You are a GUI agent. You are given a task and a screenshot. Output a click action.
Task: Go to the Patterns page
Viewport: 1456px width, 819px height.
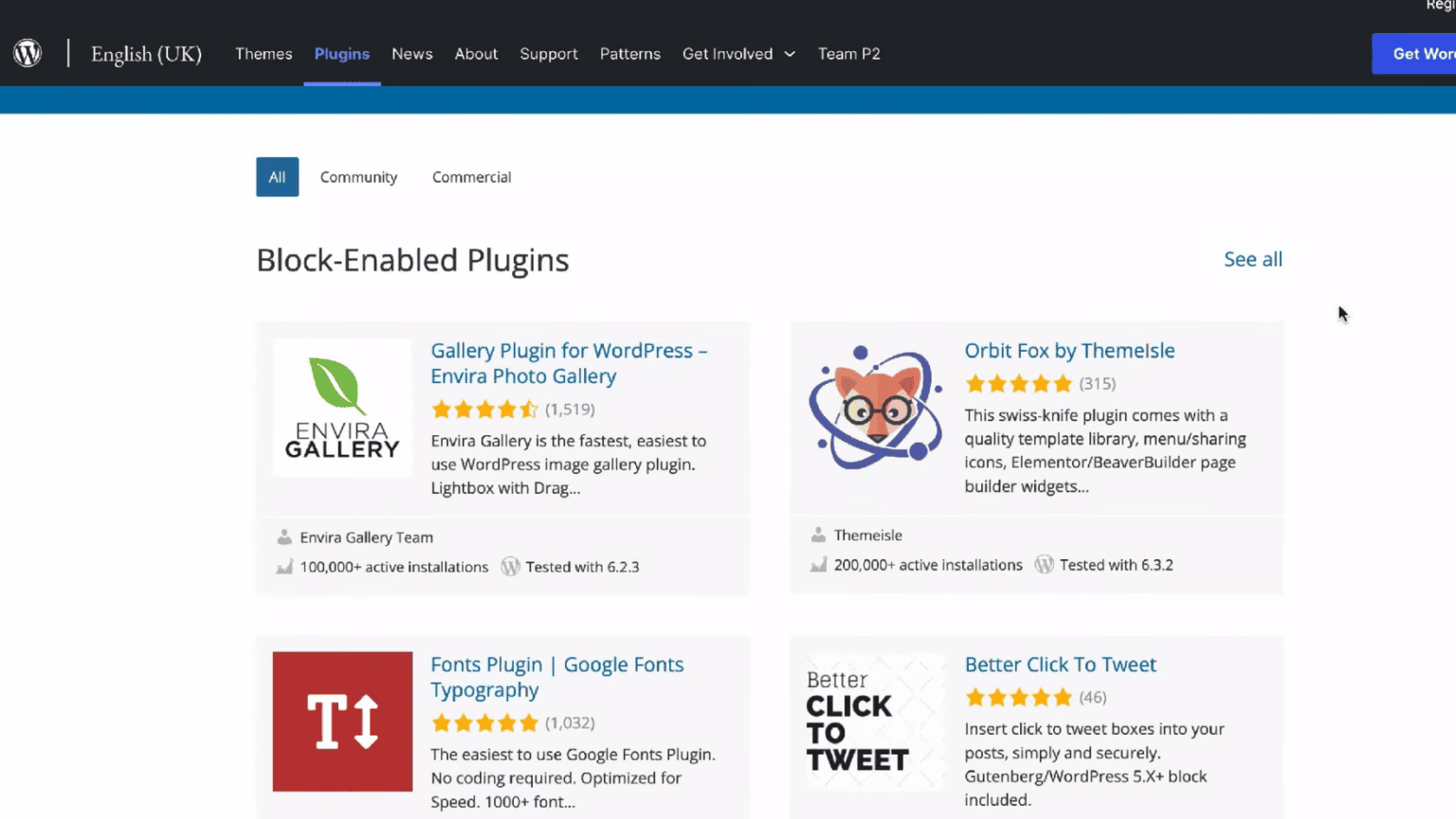629,54
